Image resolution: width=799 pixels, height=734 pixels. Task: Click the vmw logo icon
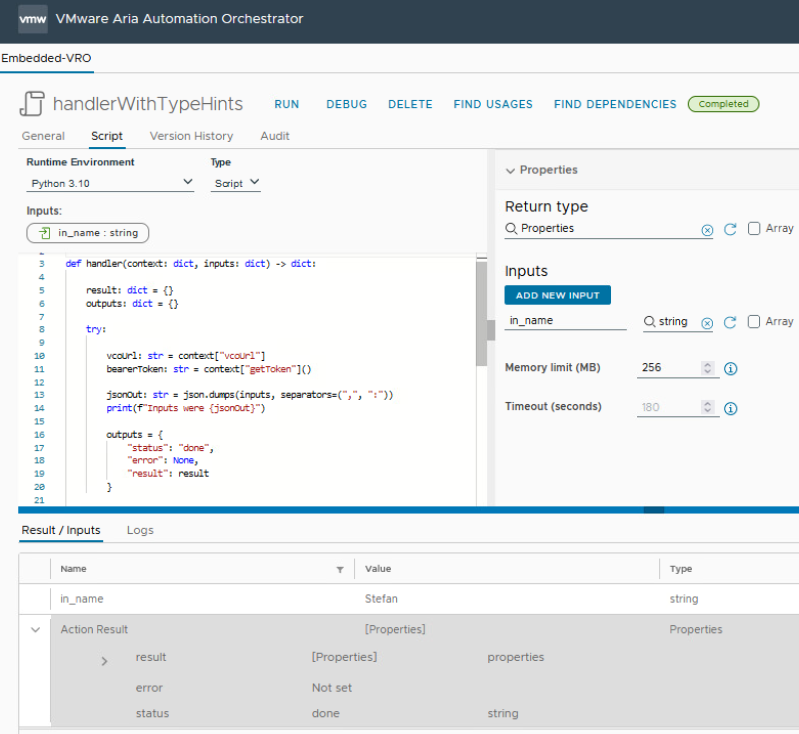pos(33,19)
